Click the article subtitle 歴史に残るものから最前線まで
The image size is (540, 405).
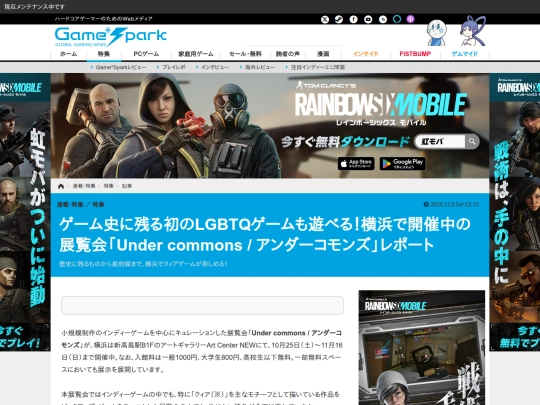coord(143,264)
